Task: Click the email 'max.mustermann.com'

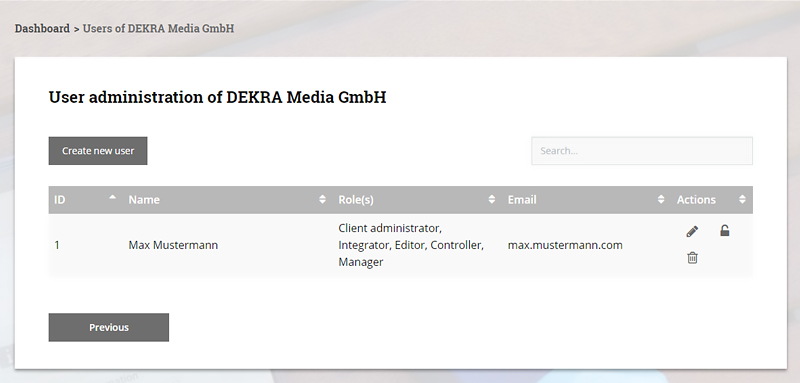Action: (565, 245)
